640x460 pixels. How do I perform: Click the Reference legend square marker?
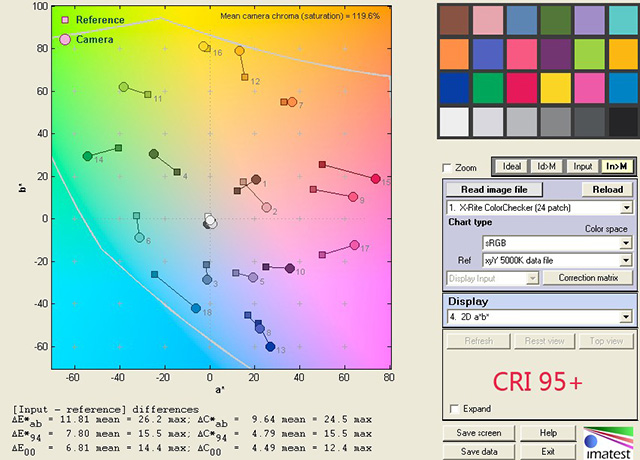65,20
